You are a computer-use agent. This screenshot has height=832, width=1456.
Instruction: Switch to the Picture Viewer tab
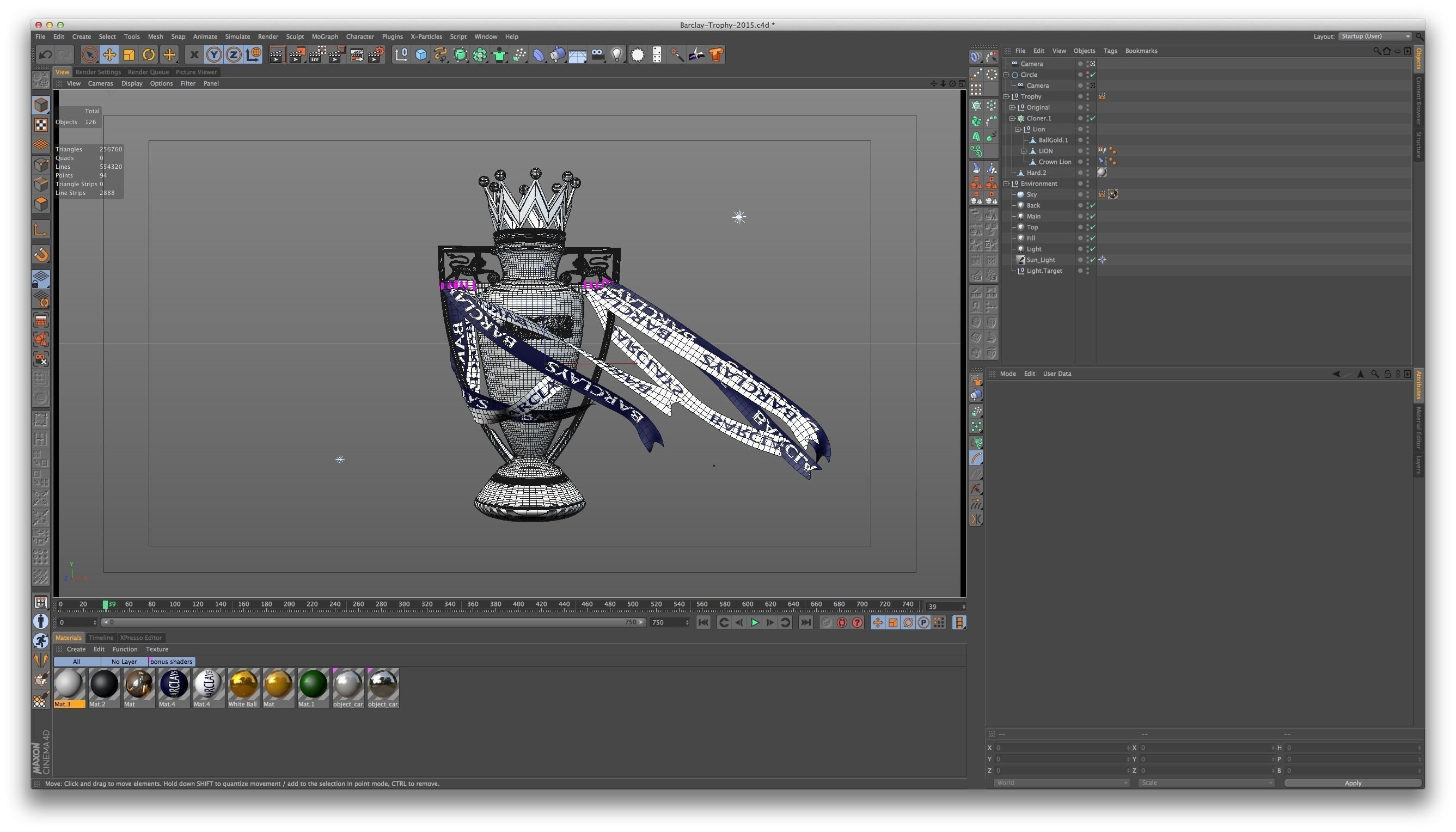click(196, 72)
